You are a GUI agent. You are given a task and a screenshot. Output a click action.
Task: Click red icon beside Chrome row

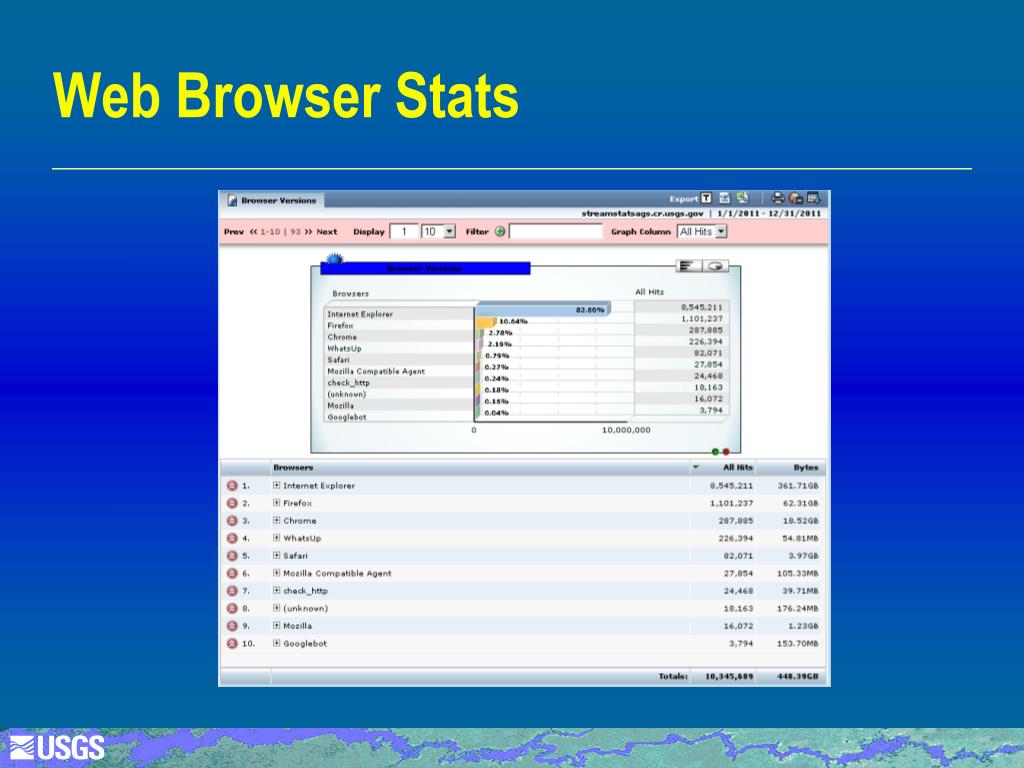[x=232, y=521]
